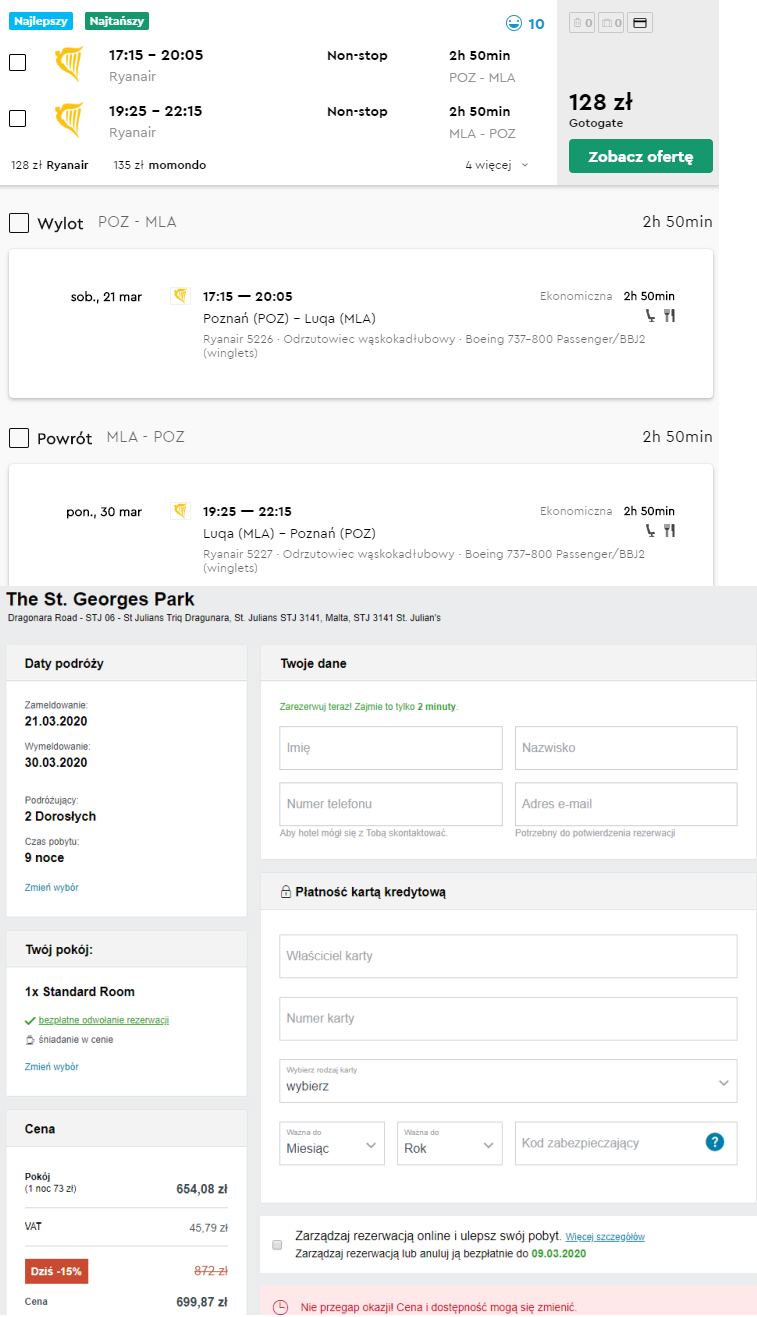Click the 135 zł momondo price offer
The height and width of the screenshot is (1317, 757).
point(160,165)
